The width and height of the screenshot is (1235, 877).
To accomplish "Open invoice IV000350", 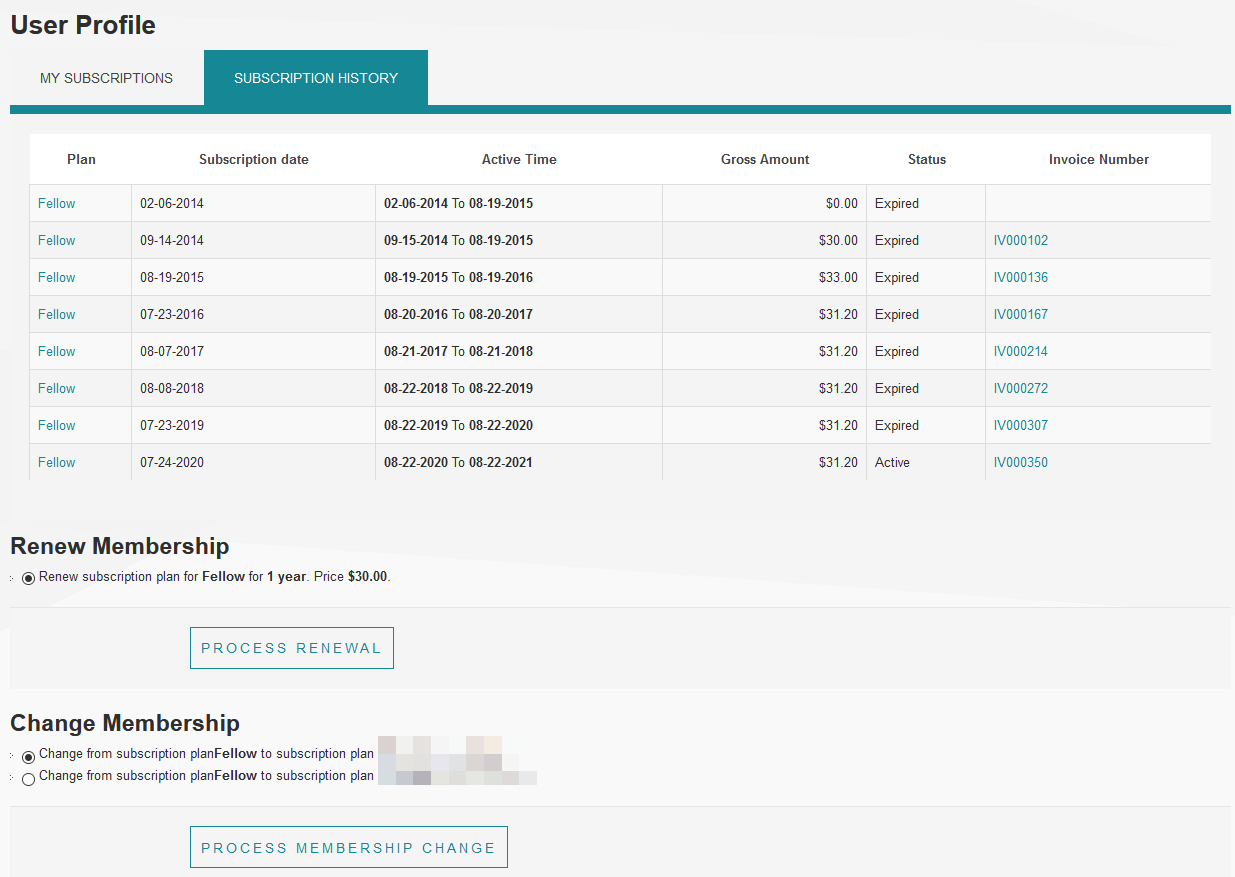I will click(x=1021, y=462).
